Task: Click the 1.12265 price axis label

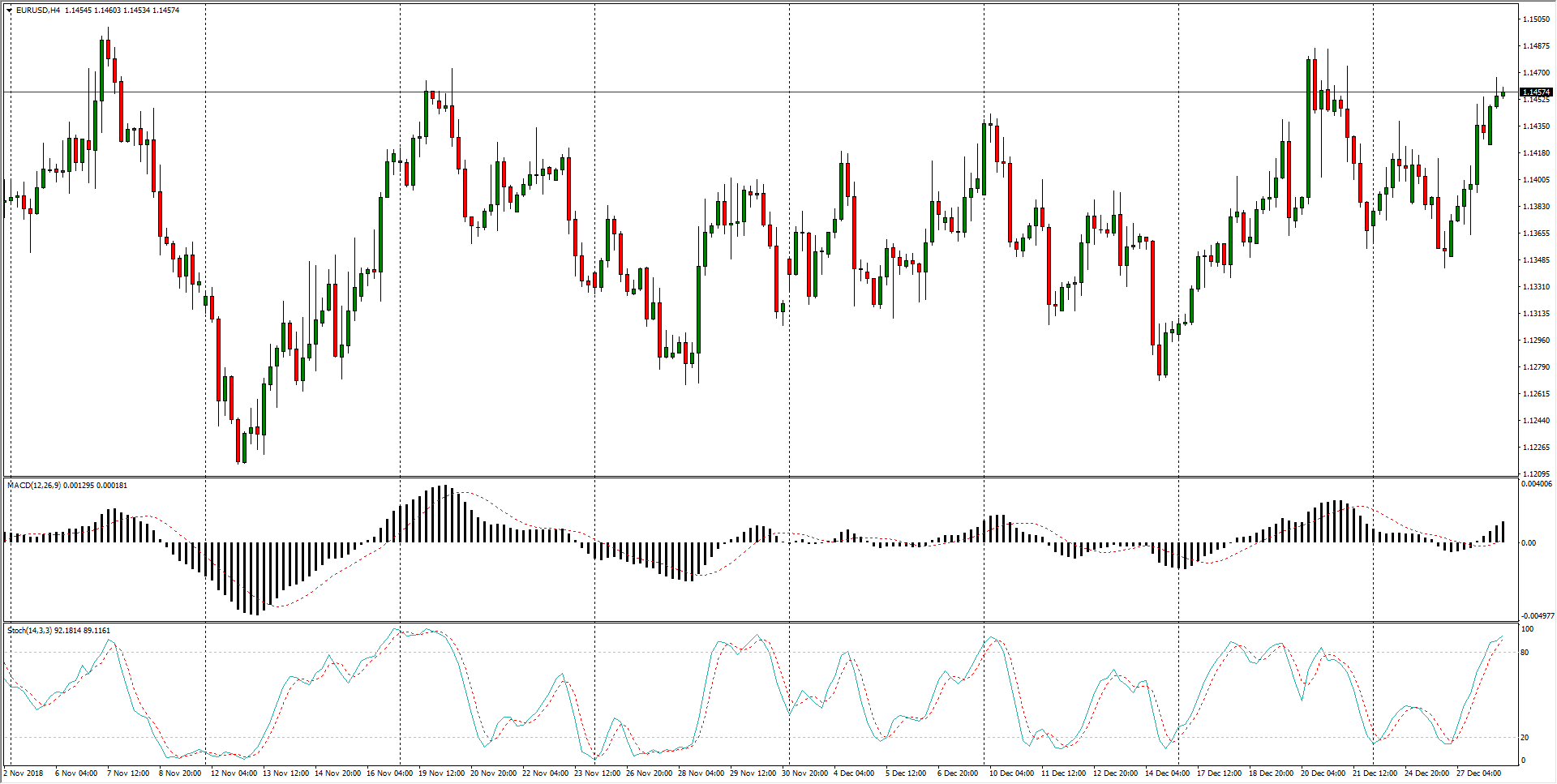Action: click(1536, 448)
